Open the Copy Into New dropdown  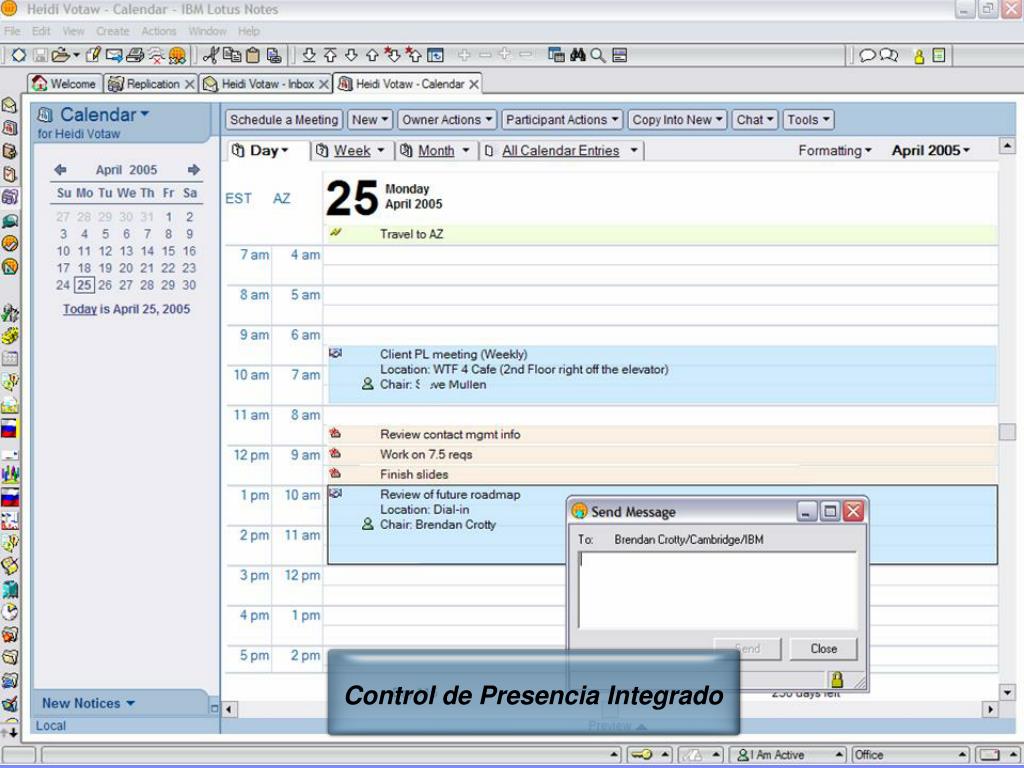point(677,120)
